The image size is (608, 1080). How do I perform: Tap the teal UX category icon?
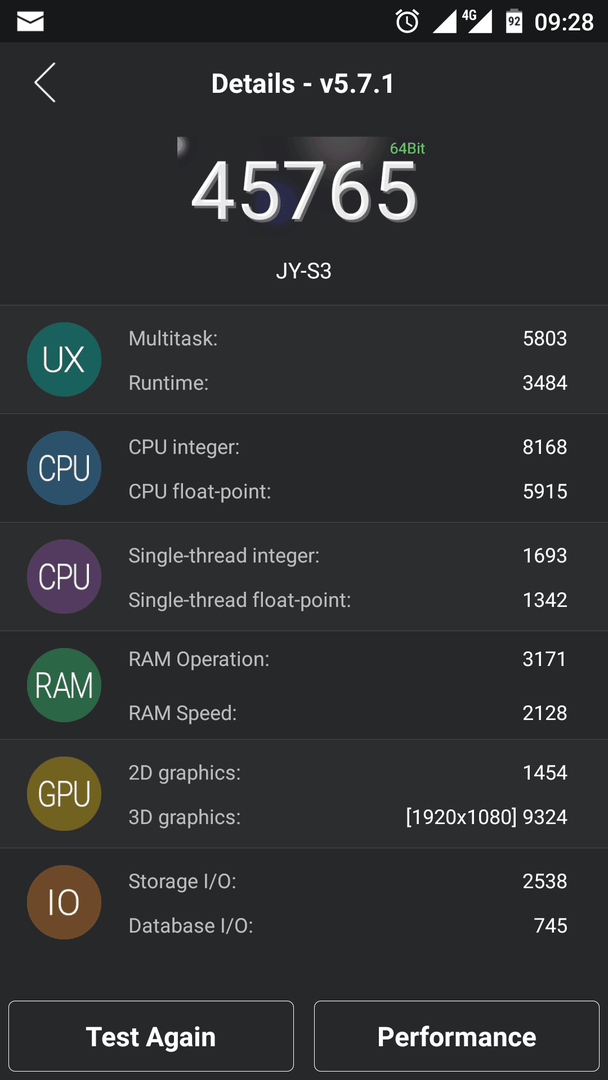coord(64,360)
